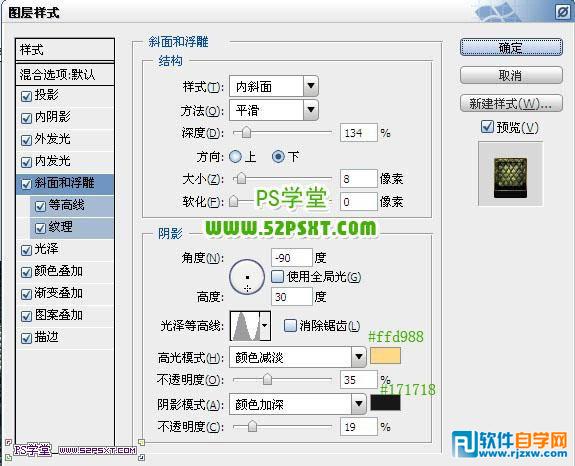
Task: Toggle the 投影 checkbox
Action: (x=26, y=96)
